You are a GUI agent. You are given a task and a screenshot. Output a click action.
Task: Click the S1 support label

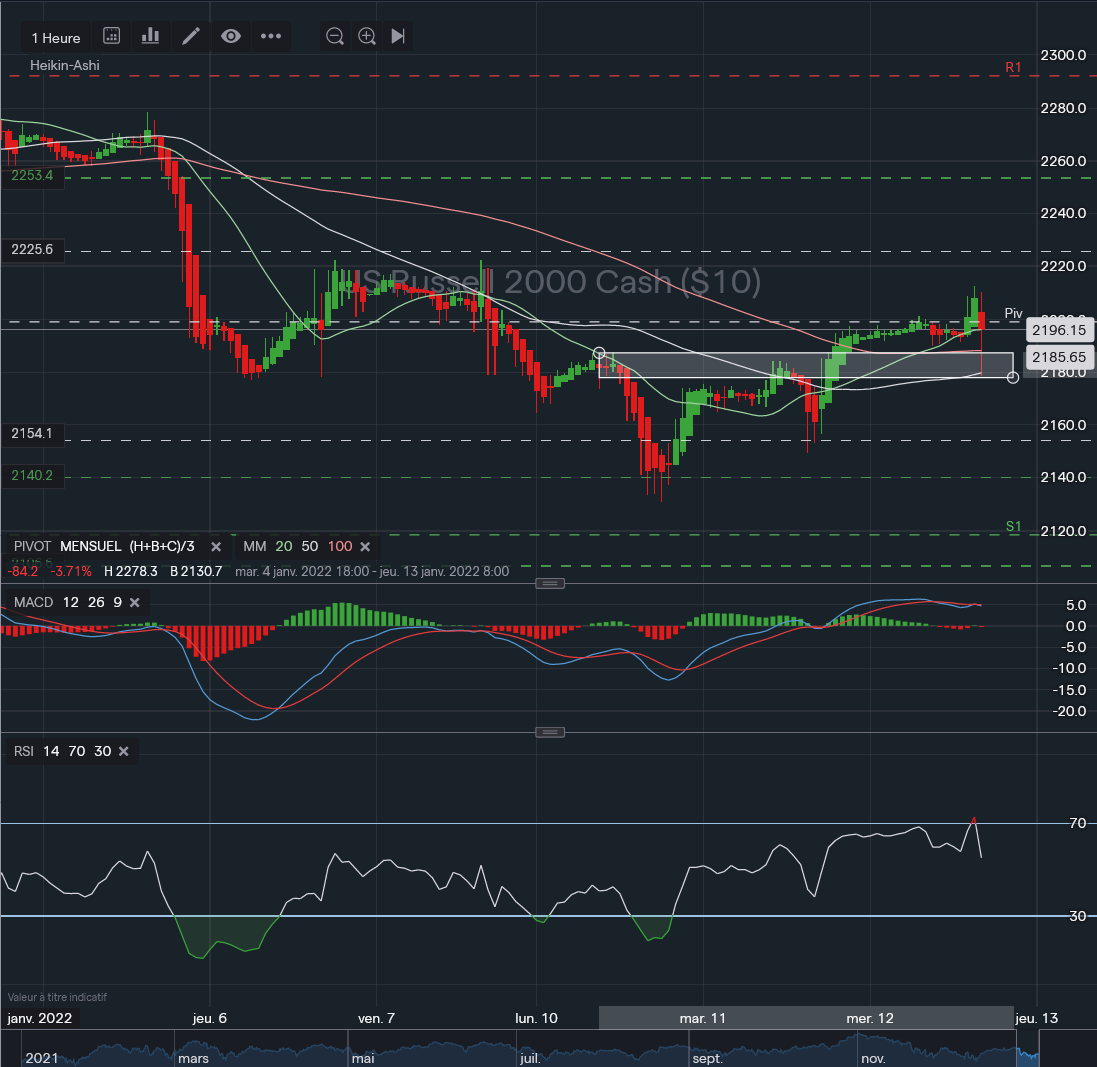coord(1013,526)
